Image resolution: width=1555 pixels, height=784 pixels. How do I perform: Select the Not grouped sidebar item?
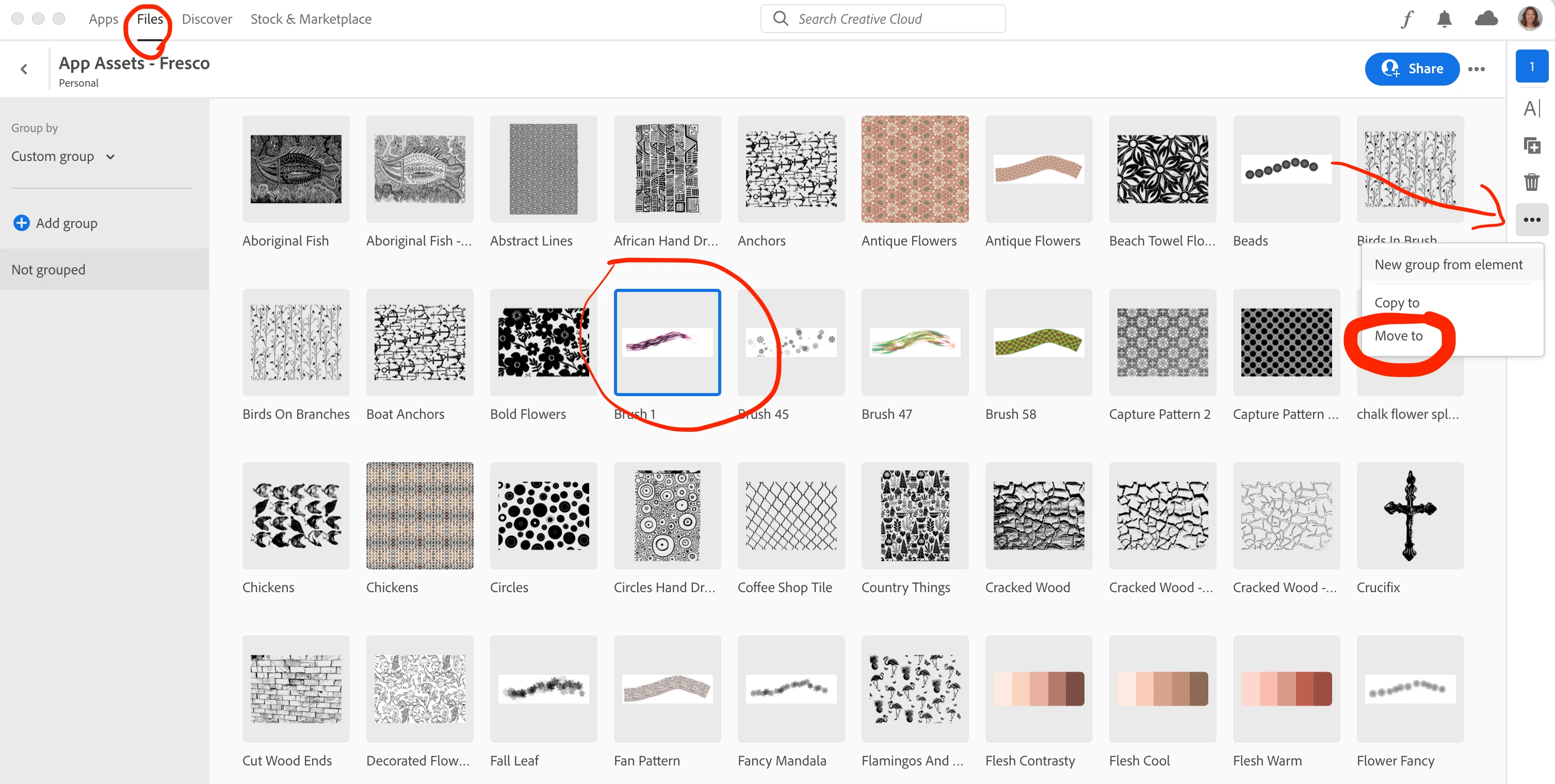click(48, 269)
